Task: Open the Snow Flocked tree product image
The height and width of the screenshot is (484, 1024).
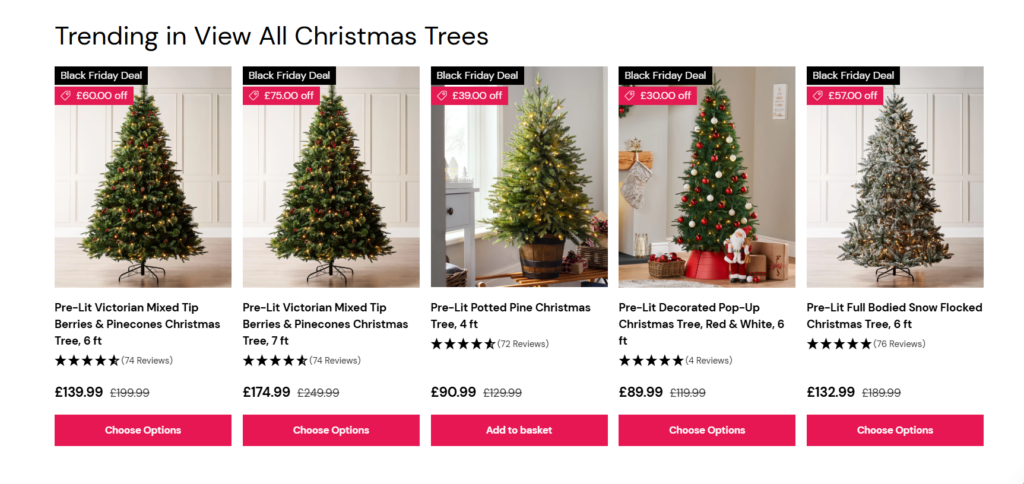Action: pos(895,177)
